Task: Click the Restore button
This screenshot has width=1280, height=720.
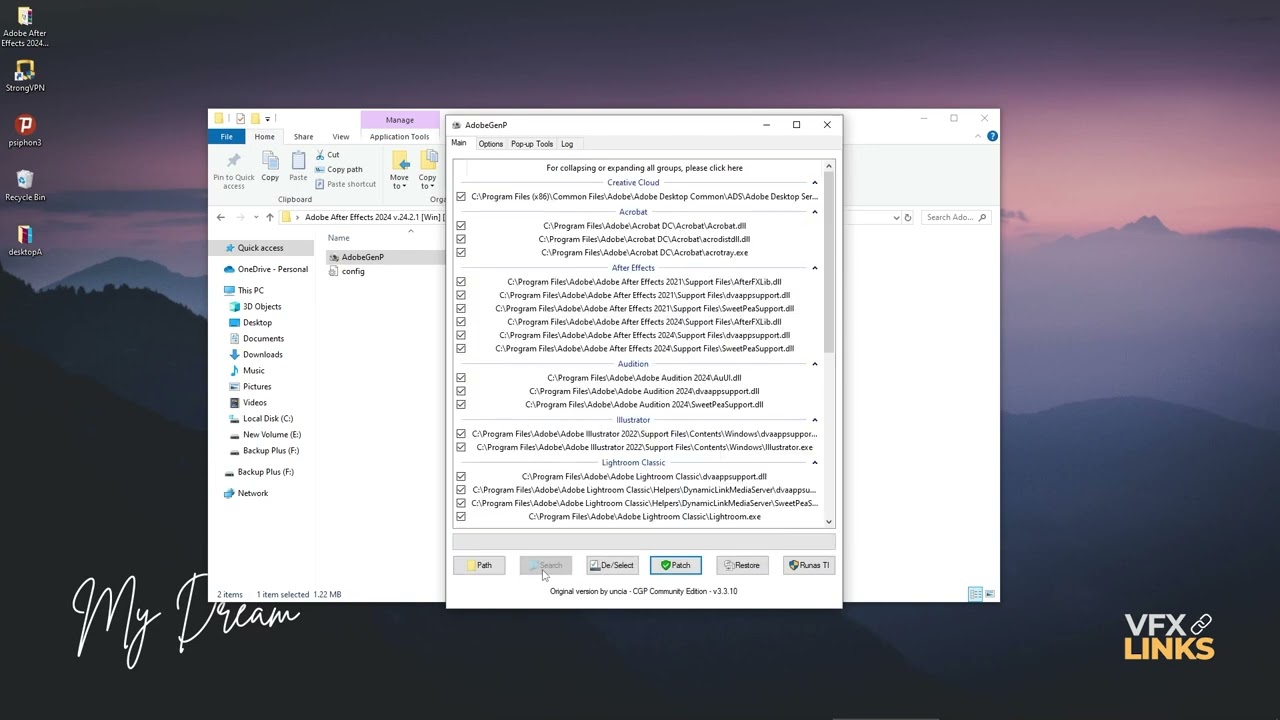Action: click(x=742, y=565)
